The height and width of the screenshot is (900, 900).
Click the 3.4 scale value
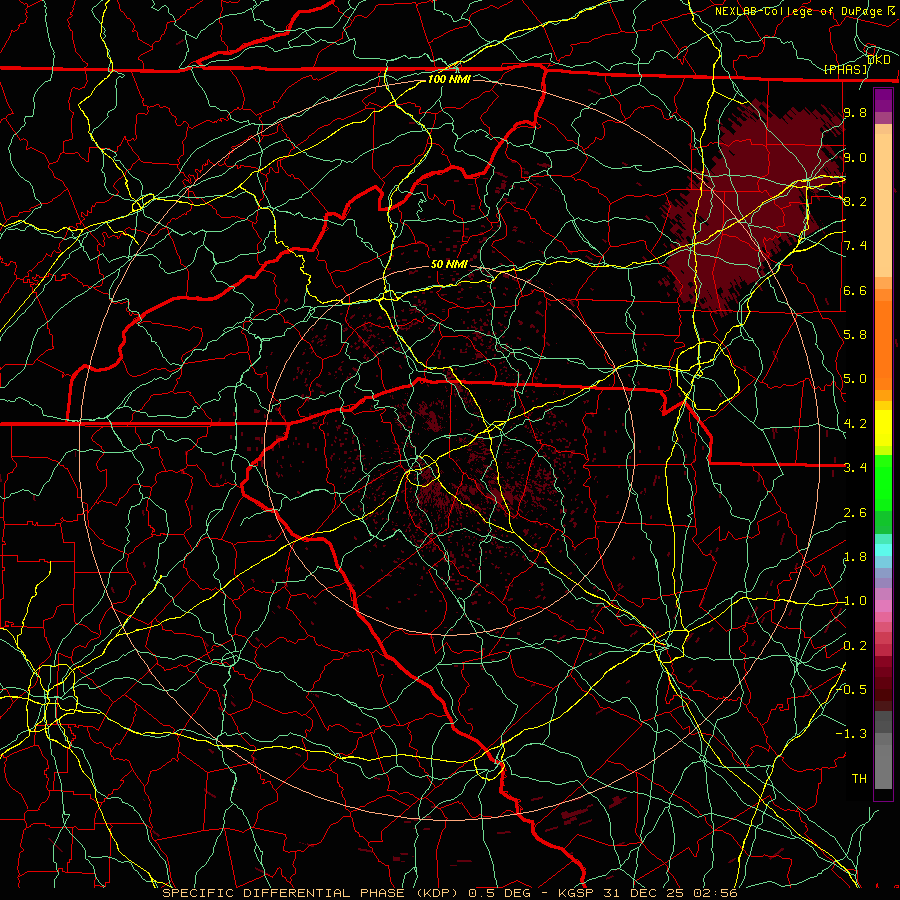[x=855, y=468]
